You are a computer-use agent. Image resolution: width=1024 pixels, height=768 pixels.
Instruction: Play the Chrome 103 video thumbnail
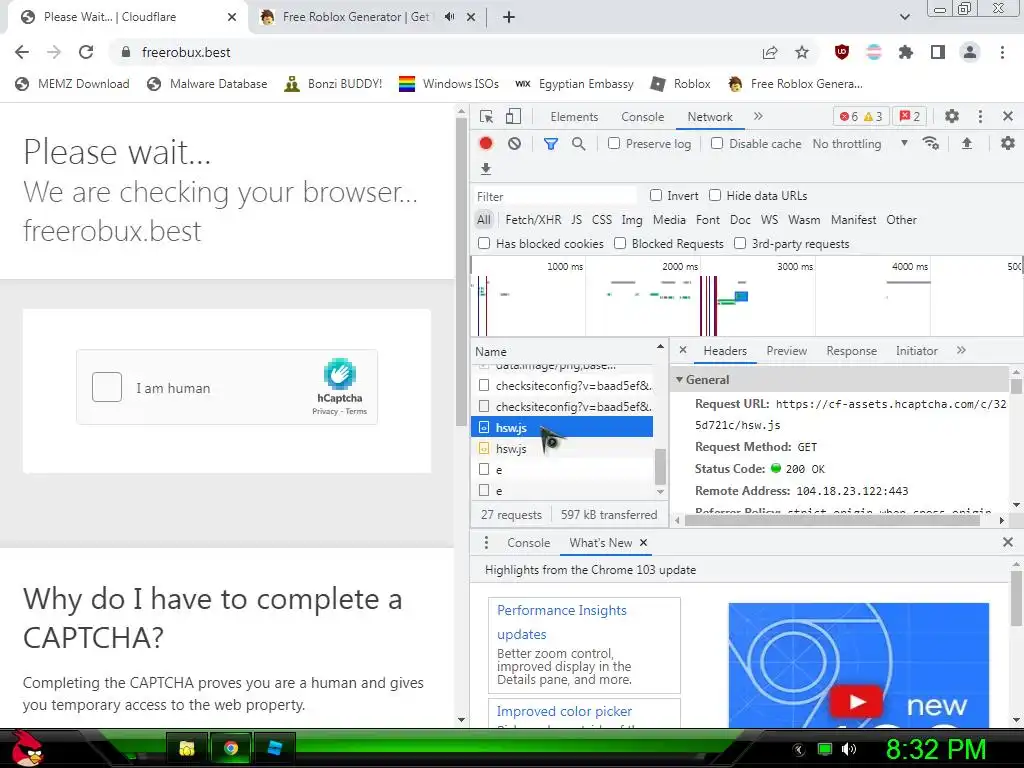(856, 702)
